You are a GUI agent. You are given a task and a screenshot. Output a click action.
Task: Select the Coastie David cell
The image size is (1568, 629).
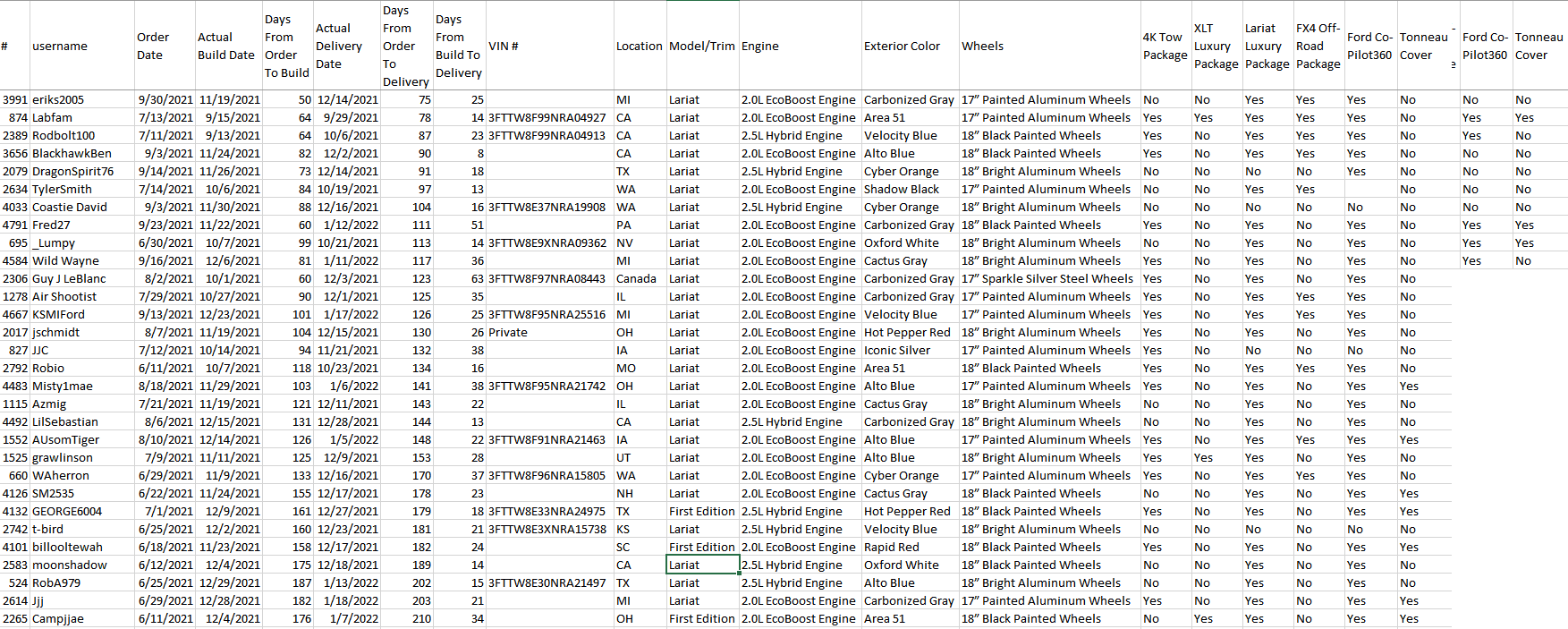pos(81,207)
